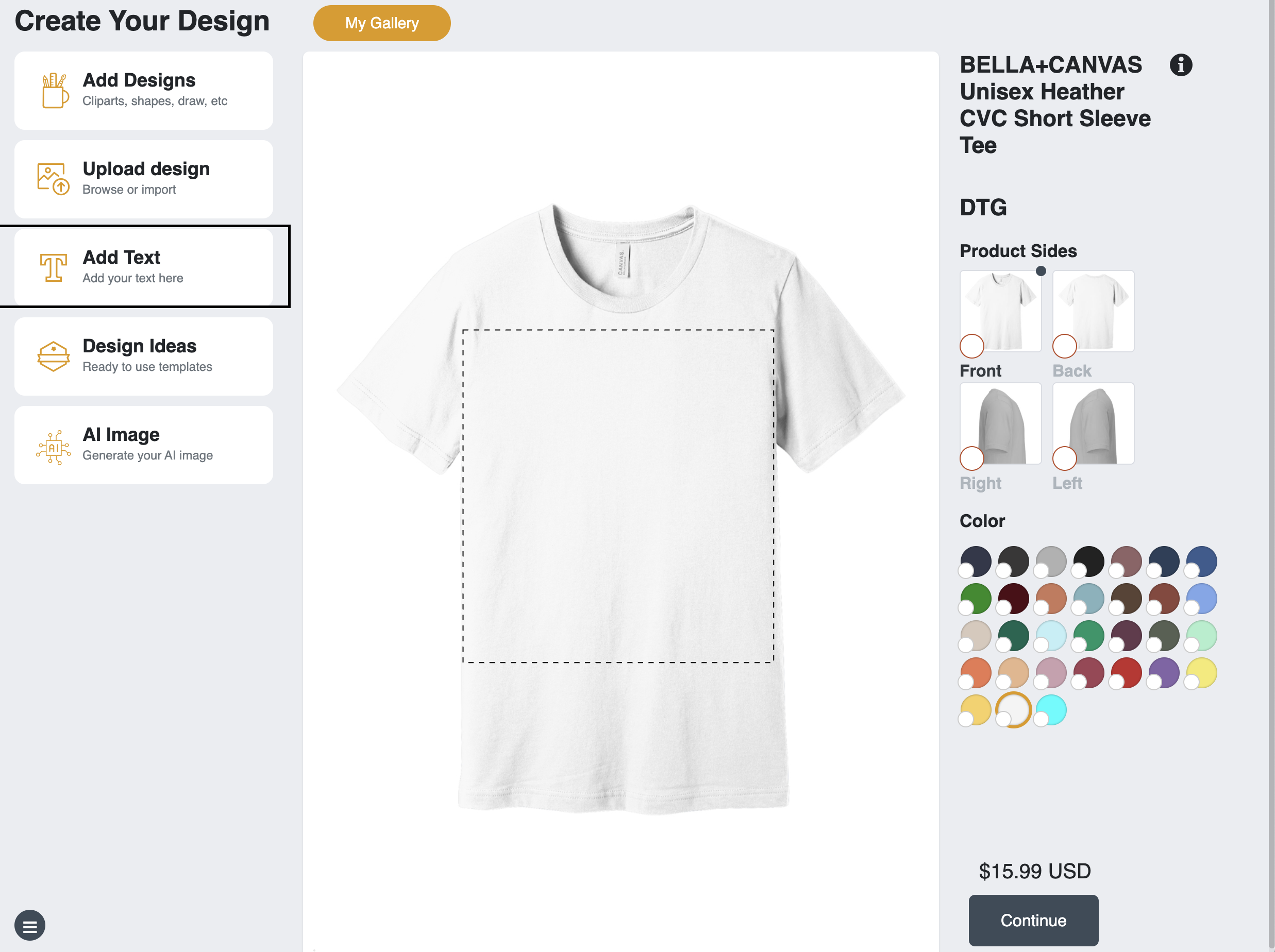
Task: Click the Upload design image icon
Action: tap(53, 179)
